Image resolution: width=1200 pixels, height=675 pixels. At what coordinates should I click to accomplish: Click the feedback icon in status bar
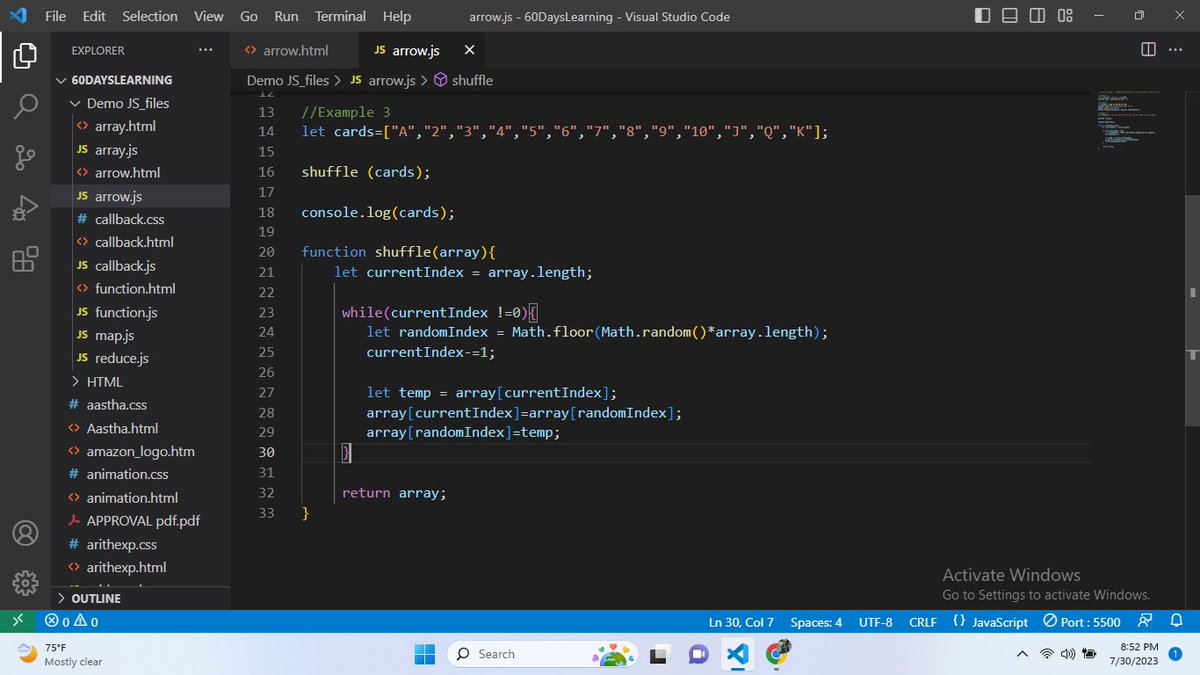point(1146,622)
